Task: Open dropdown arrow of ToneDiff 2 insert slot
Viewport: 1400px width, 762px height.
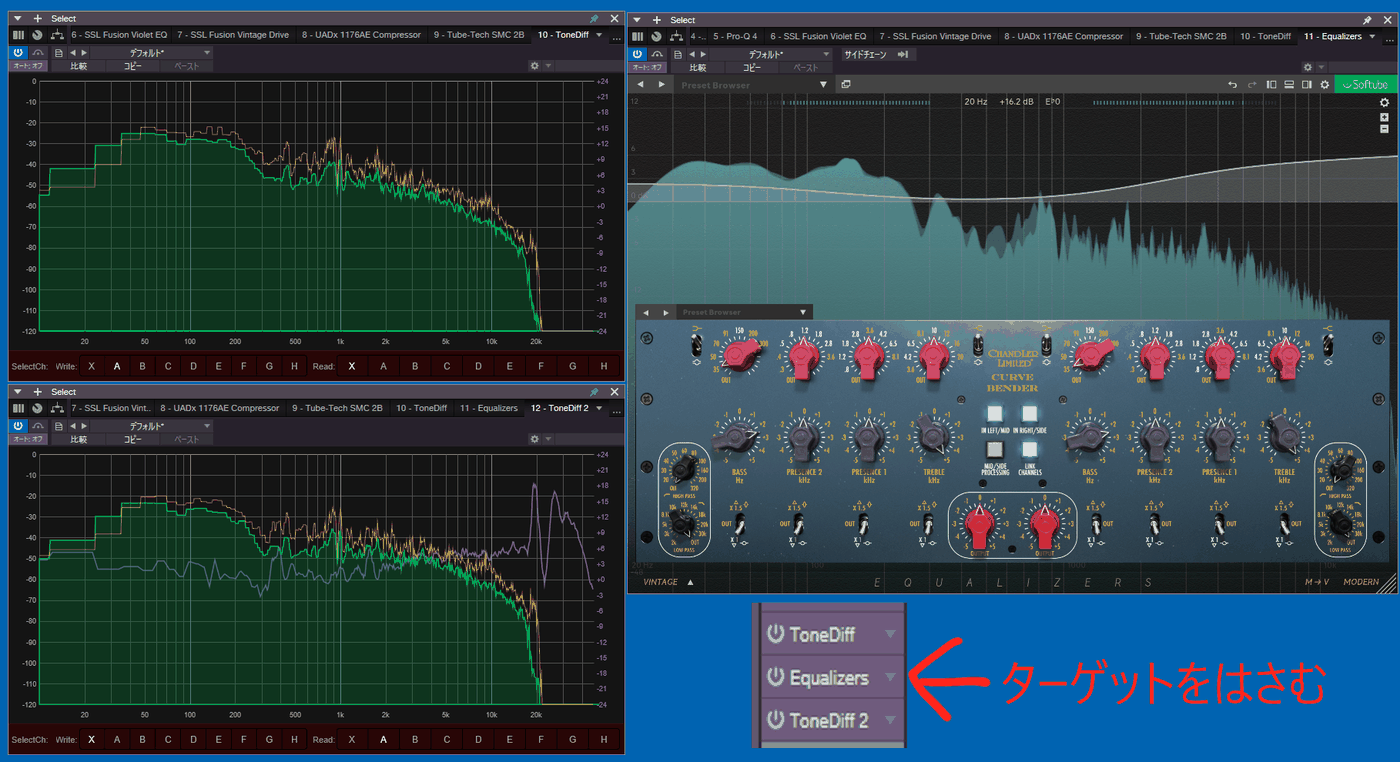Action: point(890,720)
